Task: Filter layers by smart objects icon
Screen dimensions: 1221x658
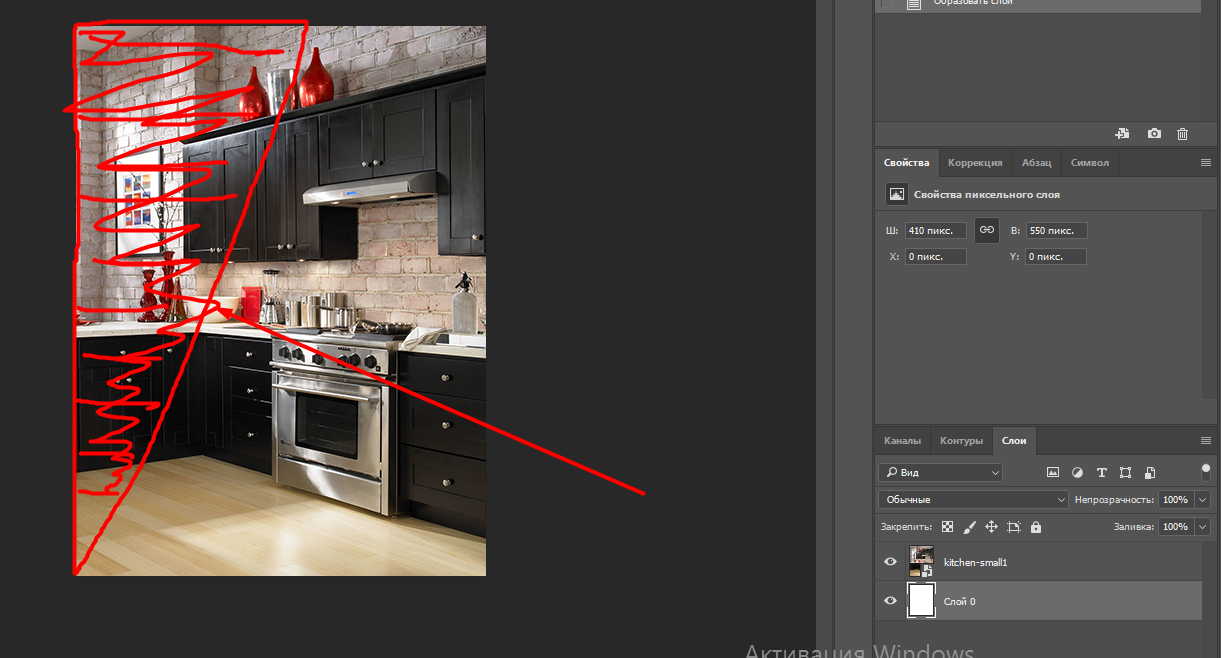Action: (1150, 472)
